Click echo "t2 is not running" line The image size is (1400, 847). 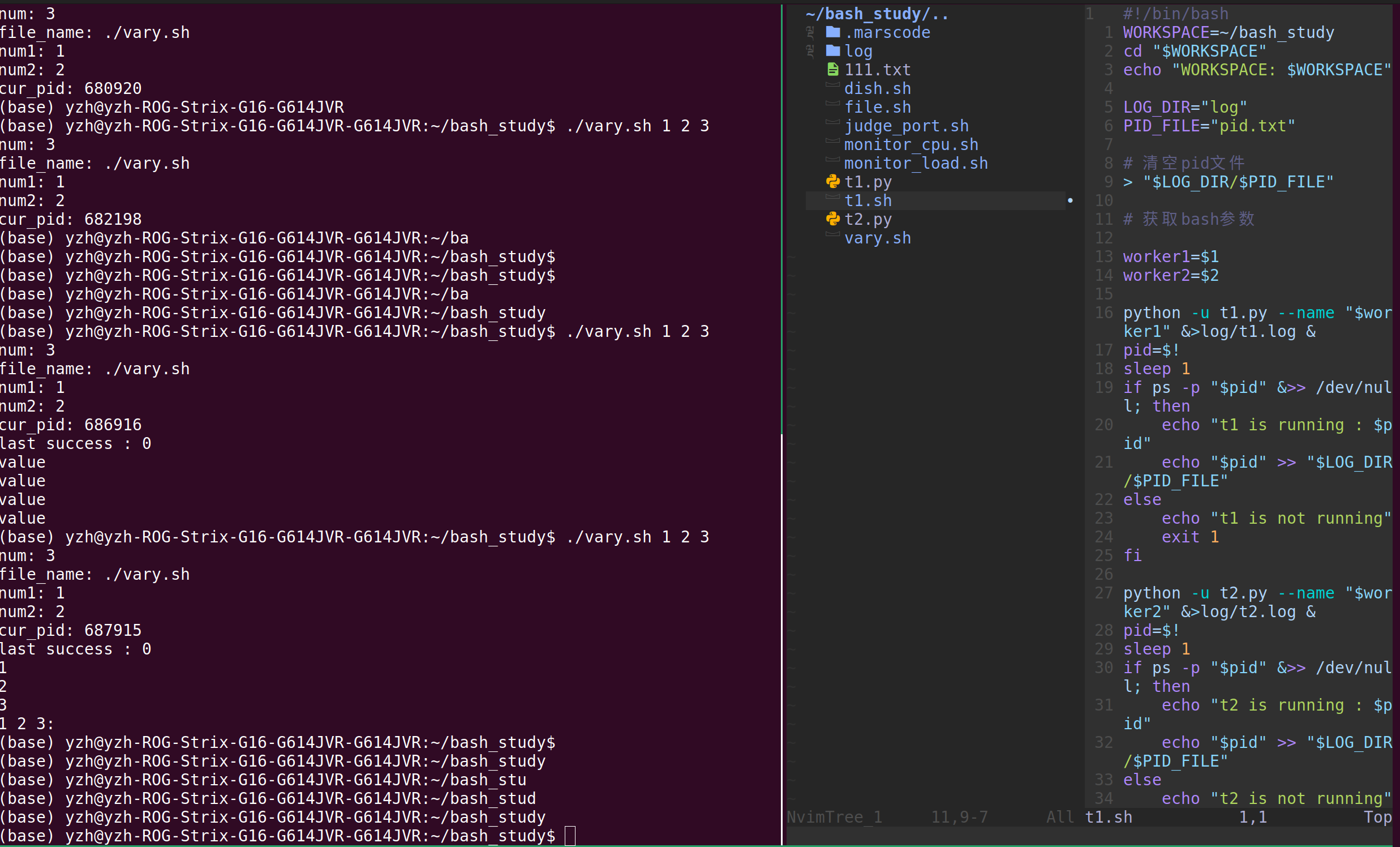1276,799
